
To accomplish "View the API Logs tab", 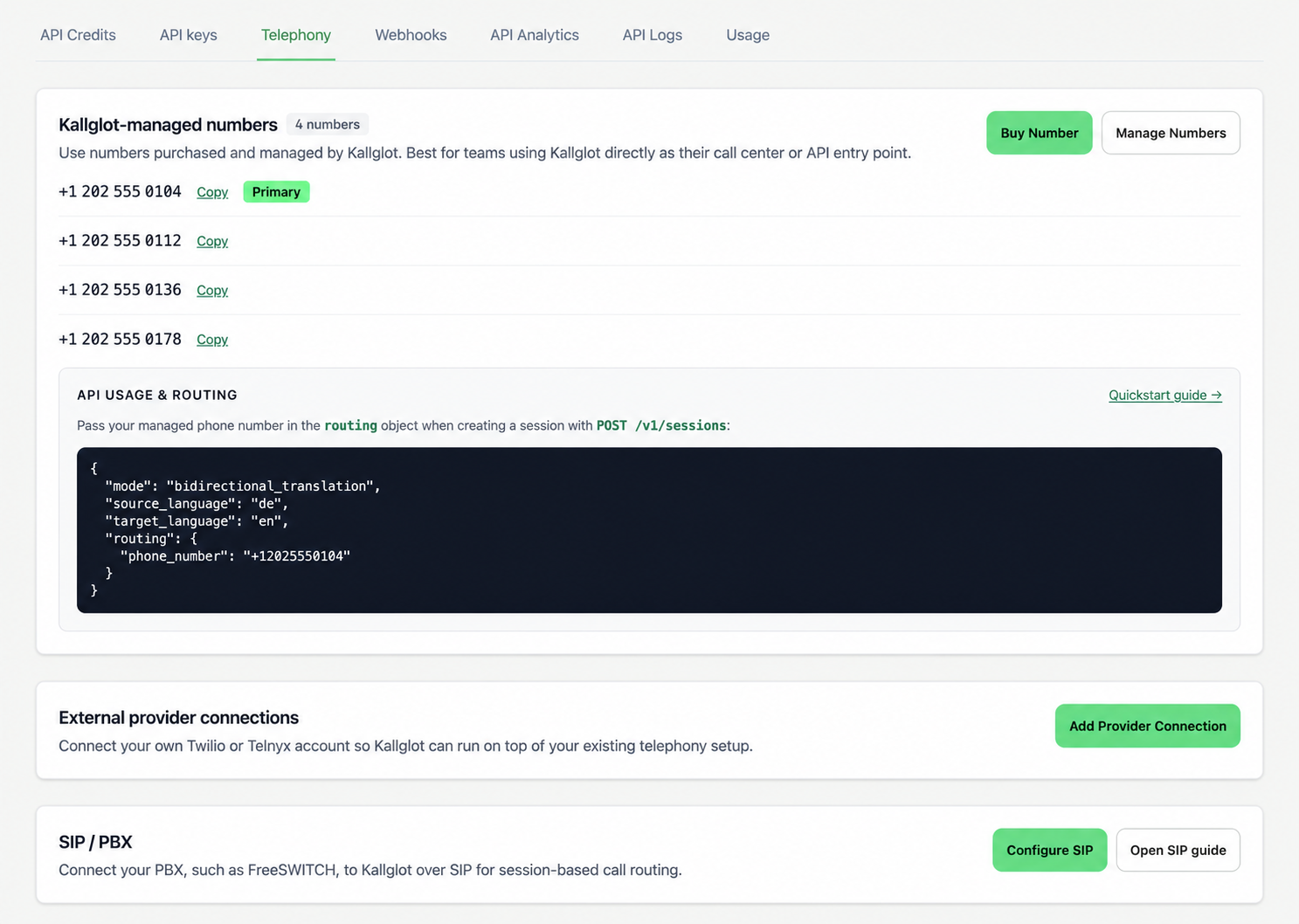I will click(x=653, y=35).
